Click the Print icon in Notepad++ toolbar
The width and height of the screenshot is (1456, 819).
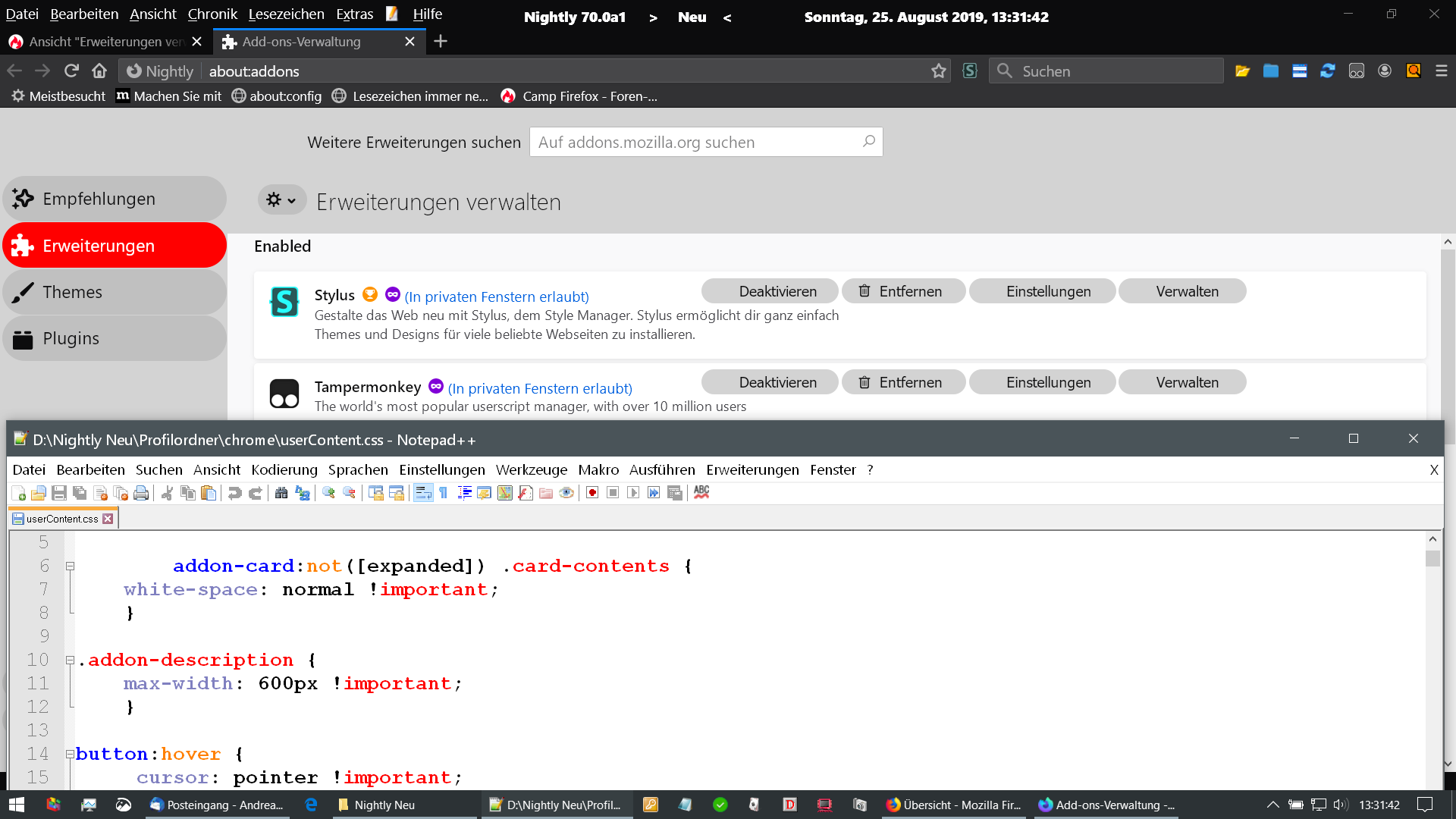point(141,493)
